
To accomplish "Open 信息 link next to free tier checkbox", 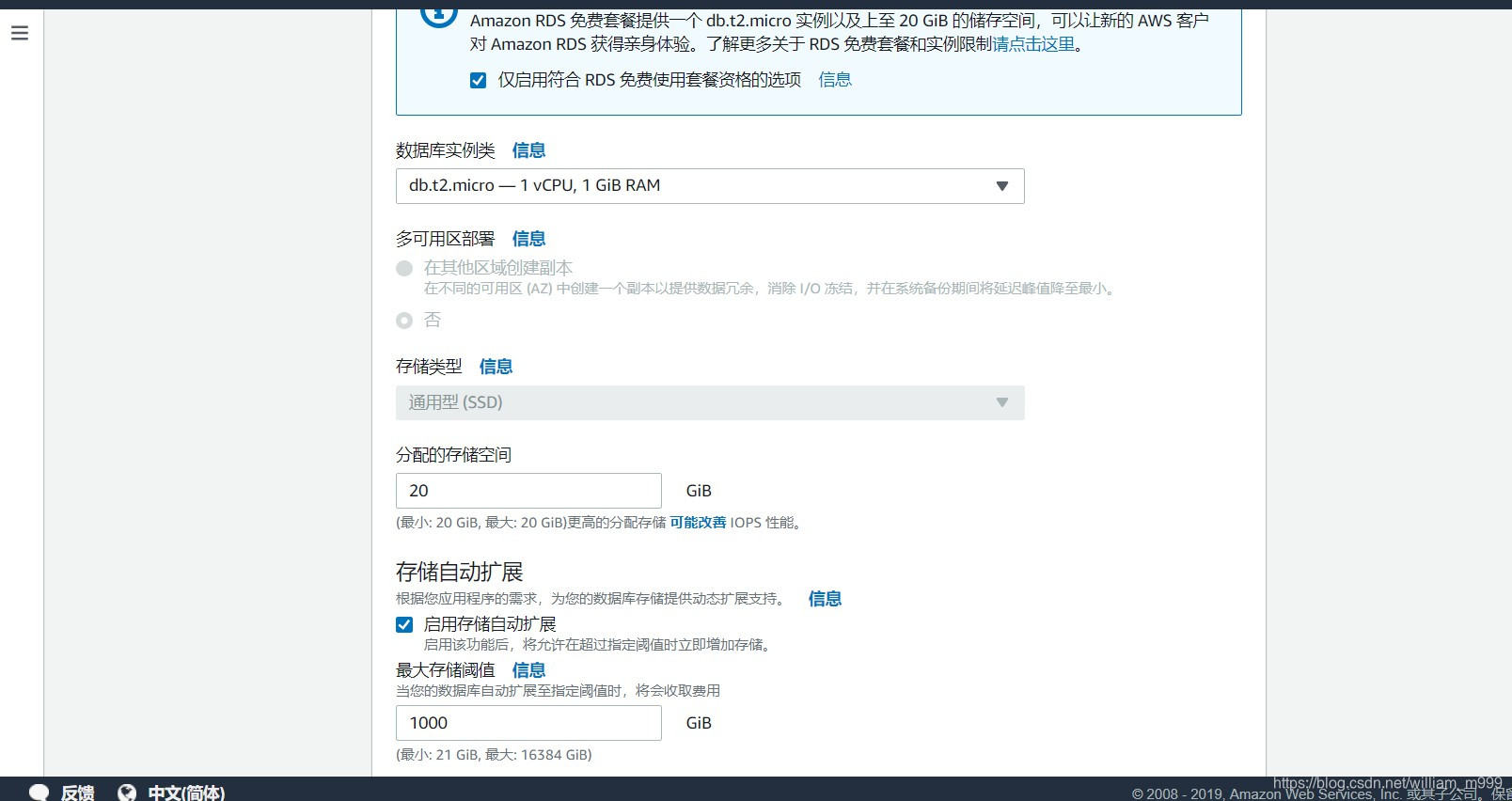I will [x=835, y=80].
